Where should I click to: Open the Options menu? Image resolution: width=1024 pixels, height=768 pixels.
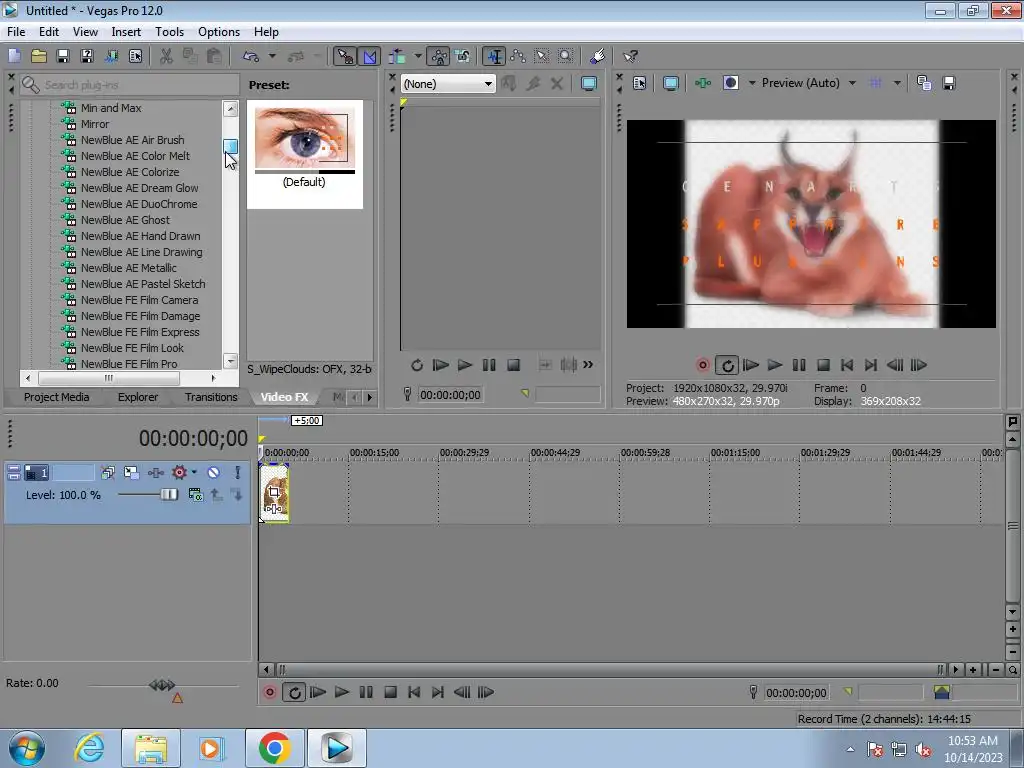219,31
